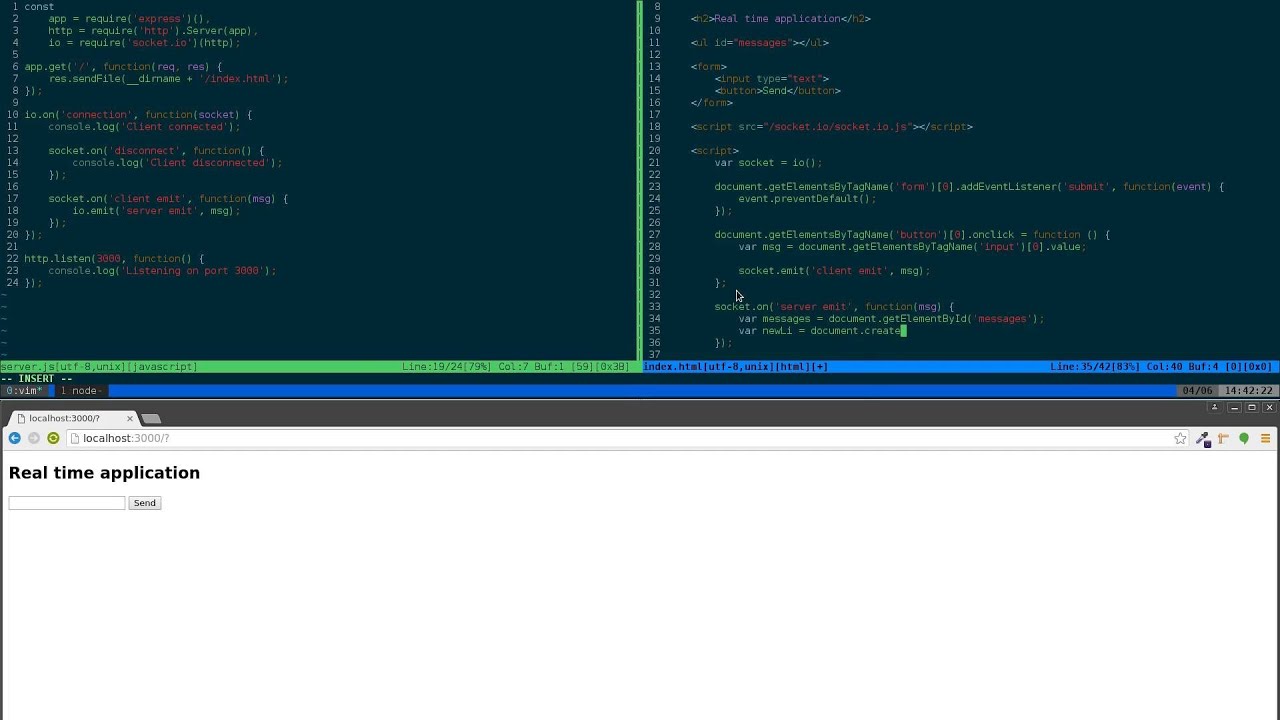Viewport: 1280px width, 720px height.
Task: Click the 'Real time application' heading
Action: click(104, 473)
